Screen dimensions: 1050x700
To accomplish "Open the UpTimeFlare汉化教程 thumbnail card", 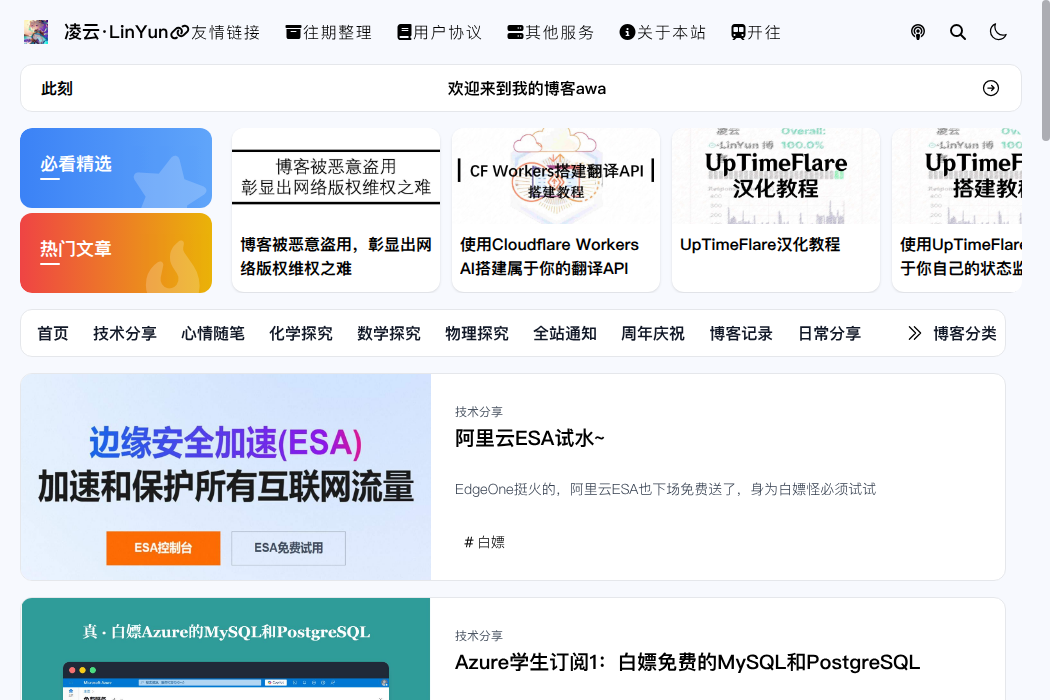I will pos(775,210).
